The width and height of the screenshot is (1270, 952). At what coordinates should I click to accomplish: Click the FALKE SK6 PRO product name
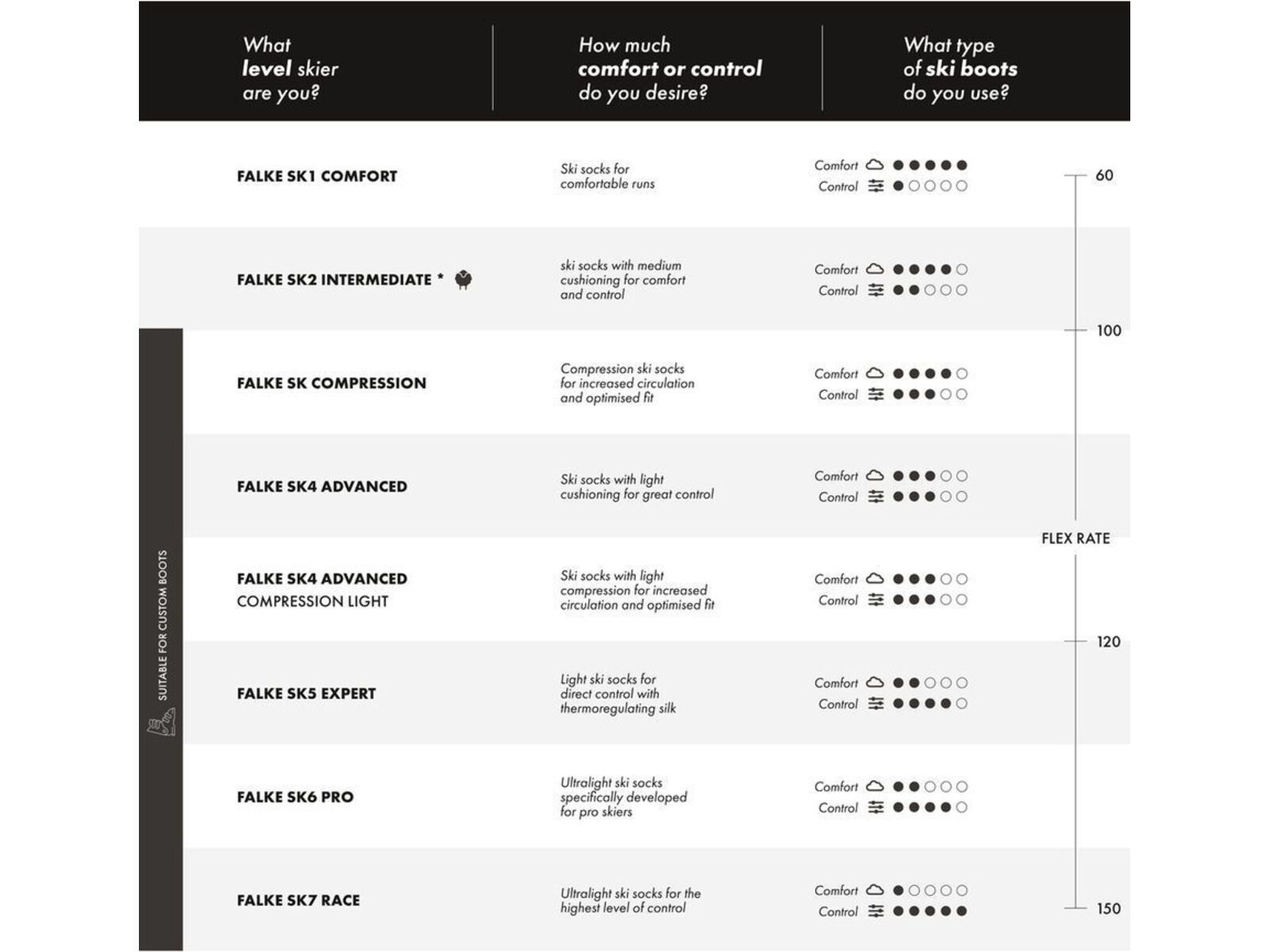(295, 797)
